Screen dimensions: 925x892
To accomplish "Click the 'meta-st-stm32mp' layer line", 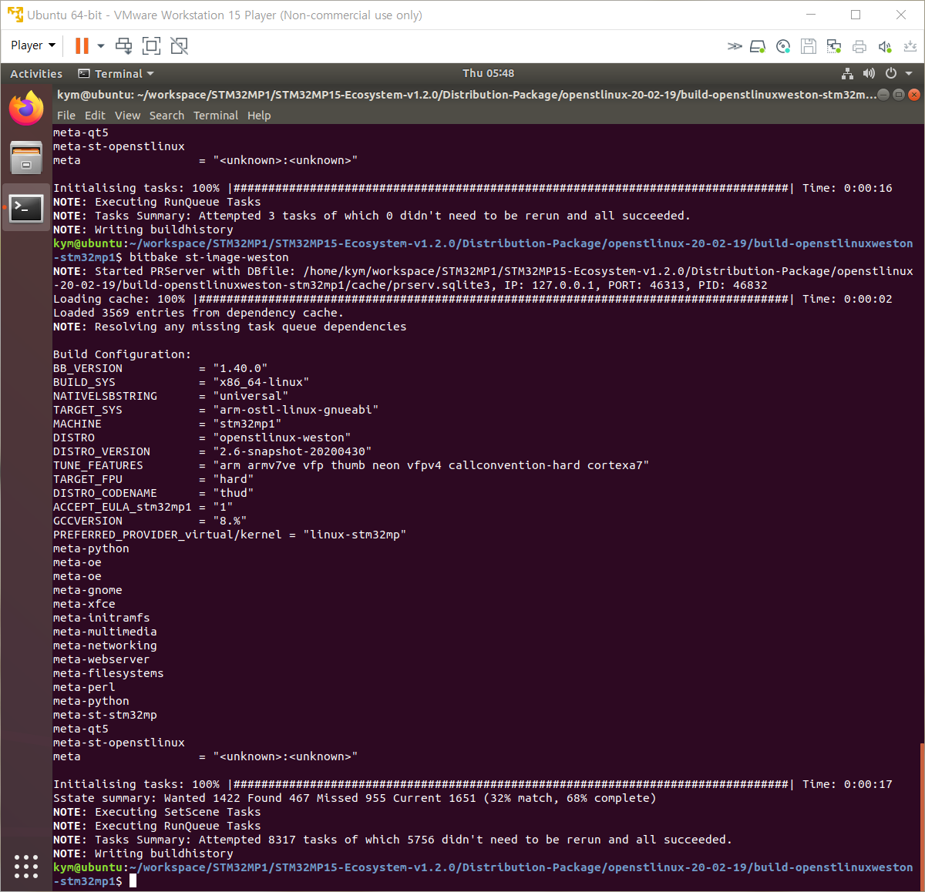I will click(105, 715).
